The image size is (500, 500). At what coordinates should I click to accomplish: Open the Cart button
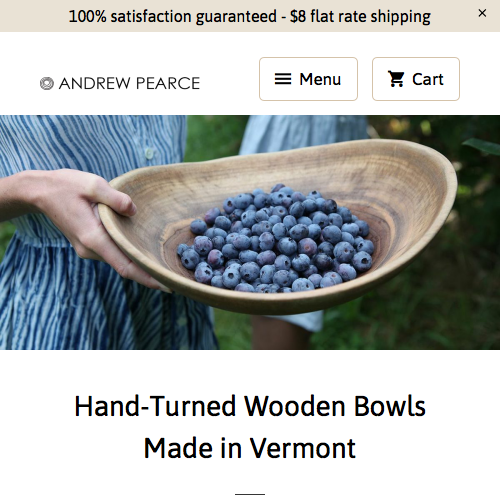click(x=416, y=79)
